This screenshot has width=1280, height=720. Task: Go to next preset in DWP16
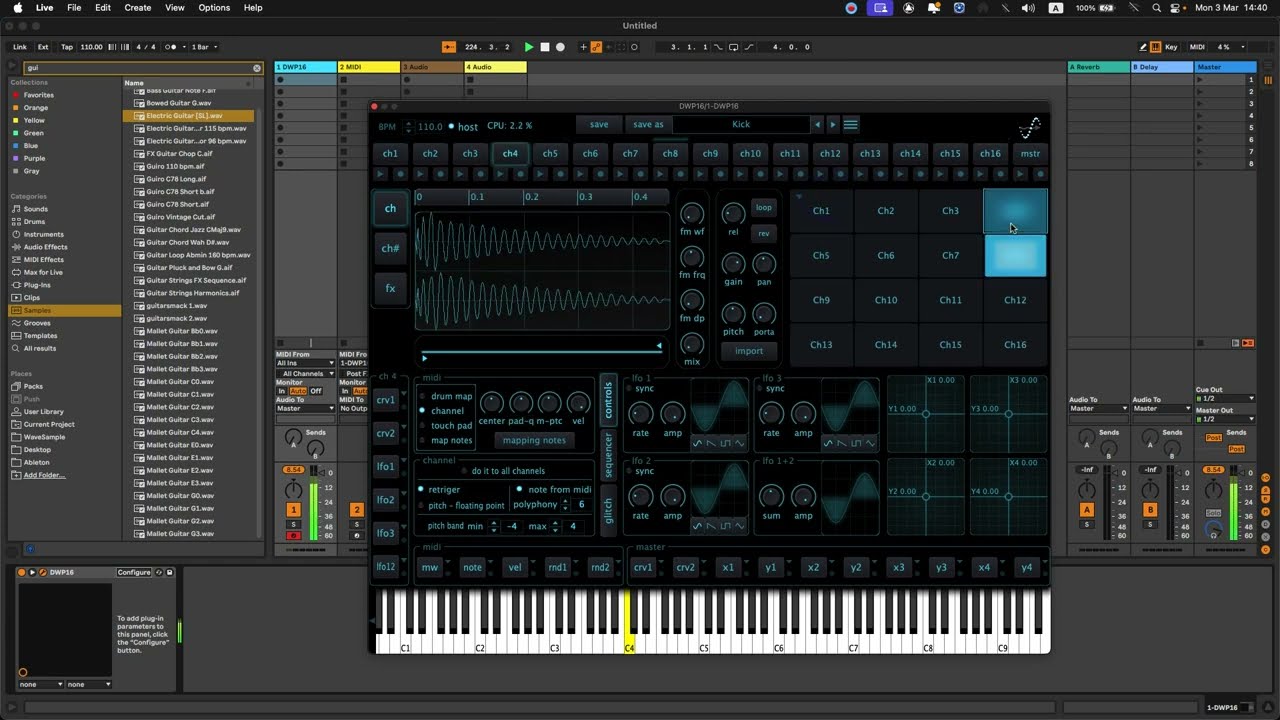coord(833,125)
